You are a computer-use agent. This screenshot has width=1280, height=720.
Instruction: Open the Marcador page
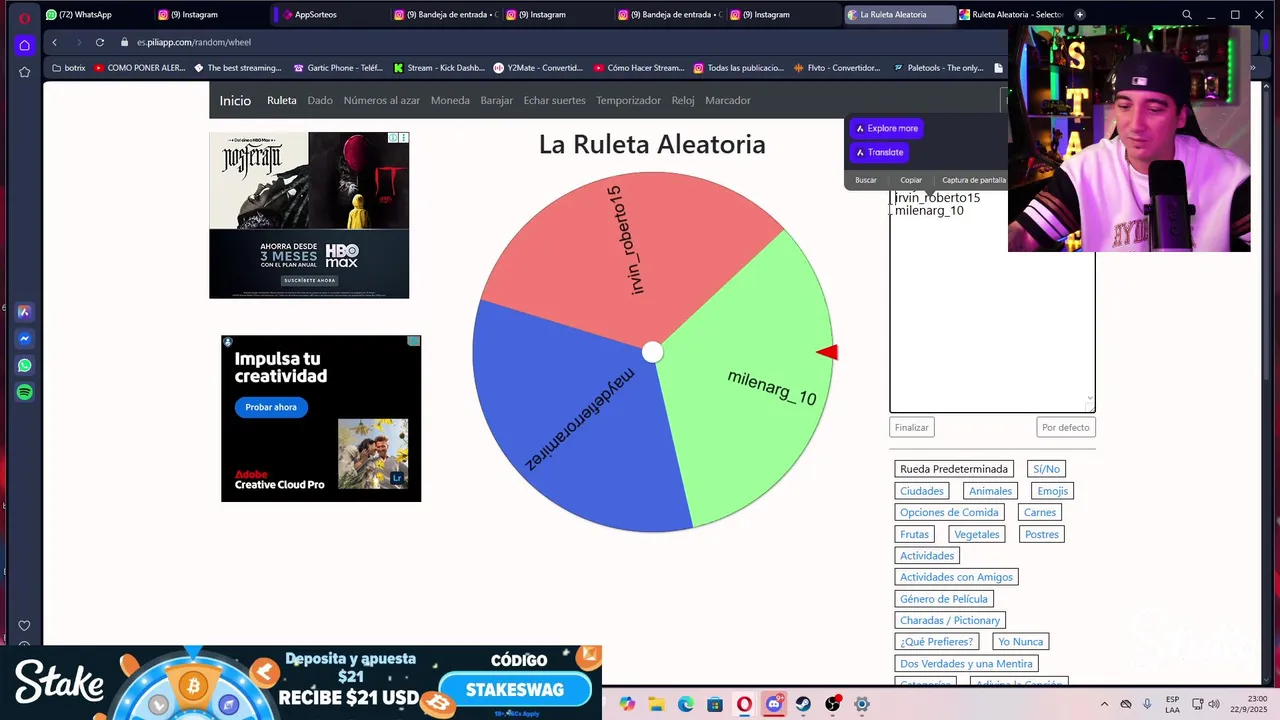[x=728, y=101]
